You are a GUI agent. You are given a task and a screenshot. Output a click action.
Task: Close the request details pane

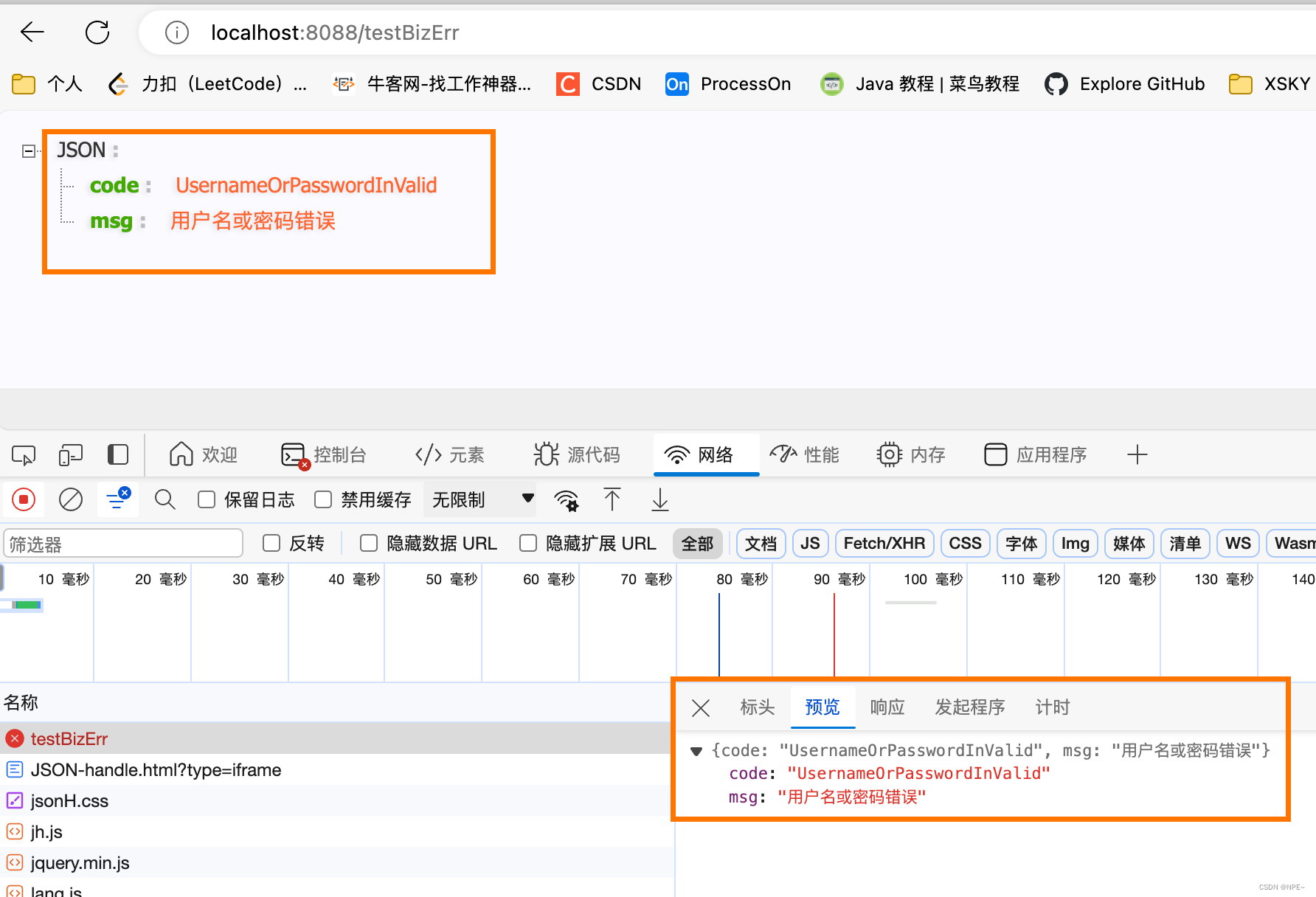point(701,708)
